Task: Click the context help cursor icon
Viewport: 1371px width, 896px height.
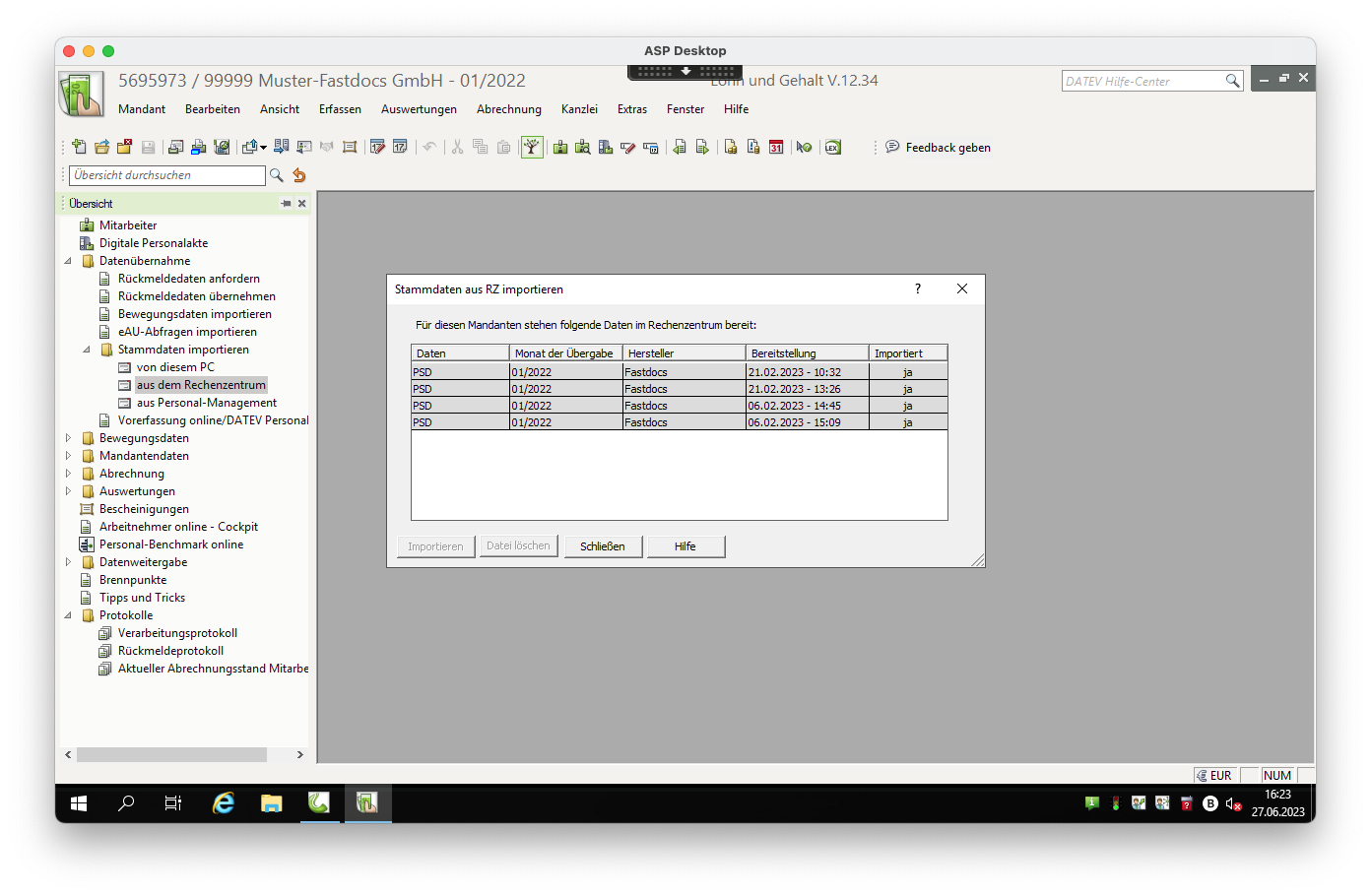Action: click(804, 147)
